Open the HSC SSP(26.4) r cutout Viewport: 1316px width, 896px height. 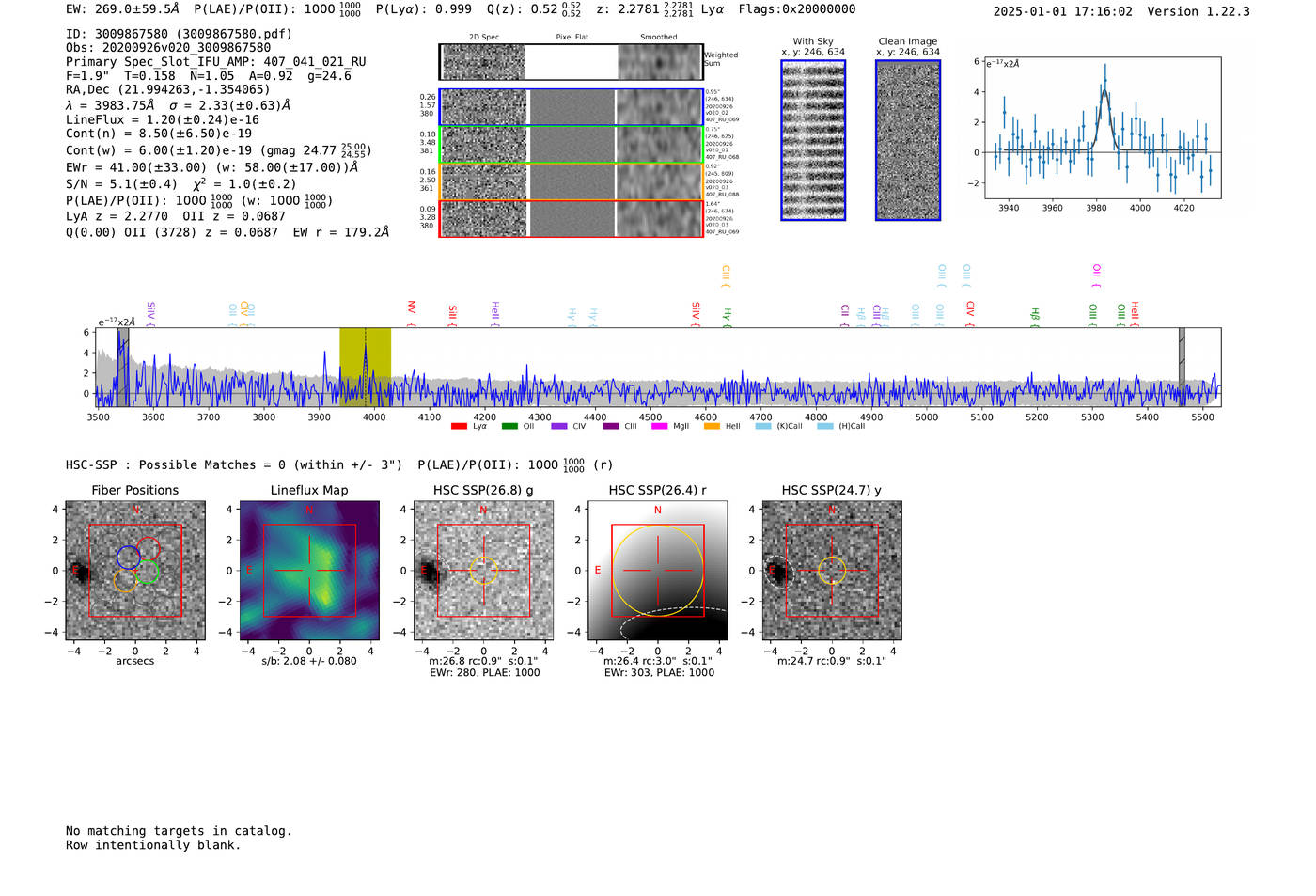[658, 571]
